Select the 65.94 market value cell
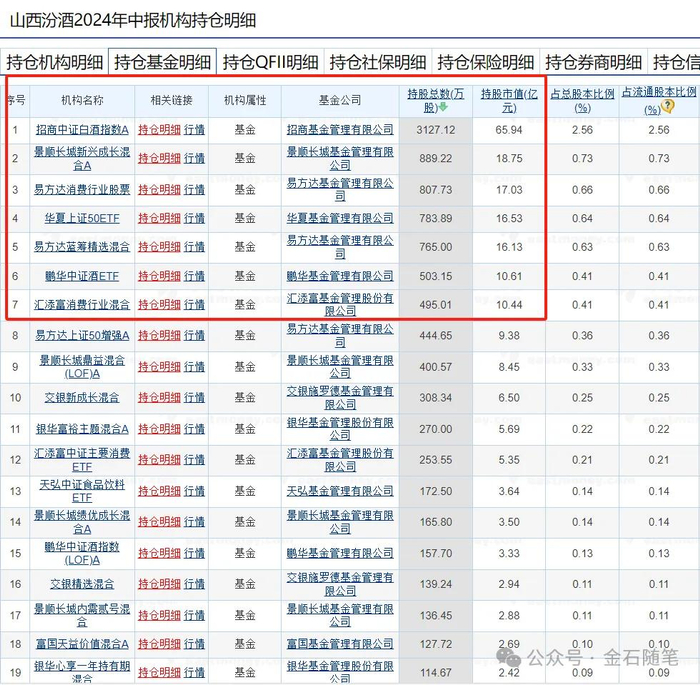This screenshot has height=685, width=700. [509, 130]
